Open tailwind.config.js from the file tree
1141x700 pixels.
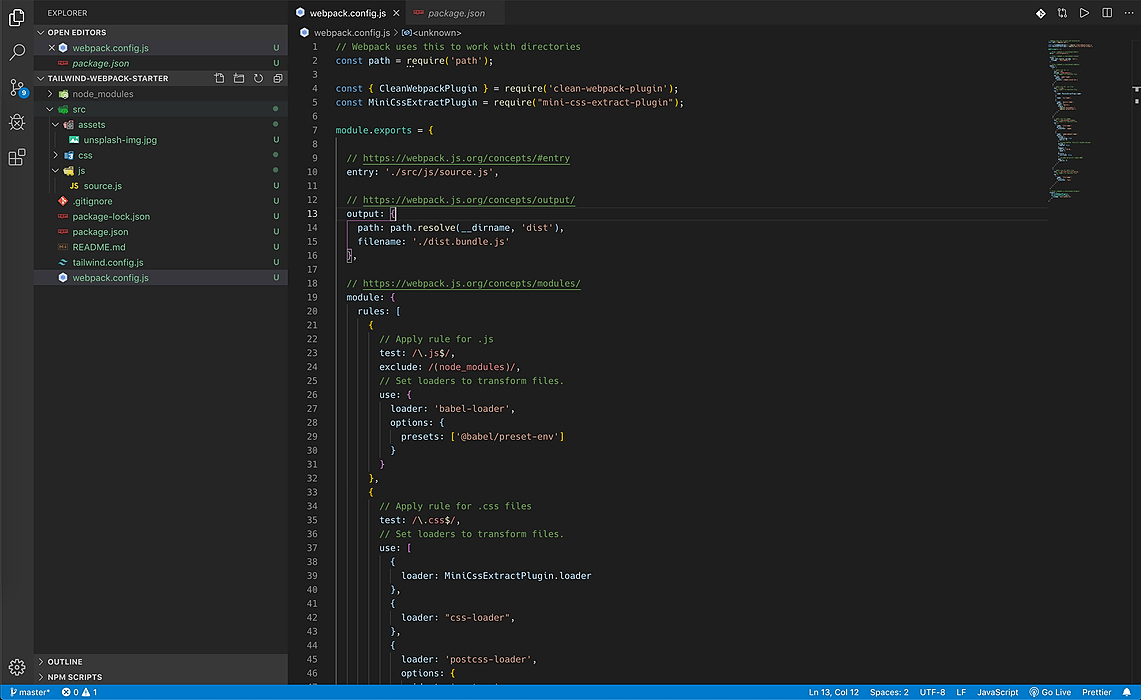click(108, 263)
